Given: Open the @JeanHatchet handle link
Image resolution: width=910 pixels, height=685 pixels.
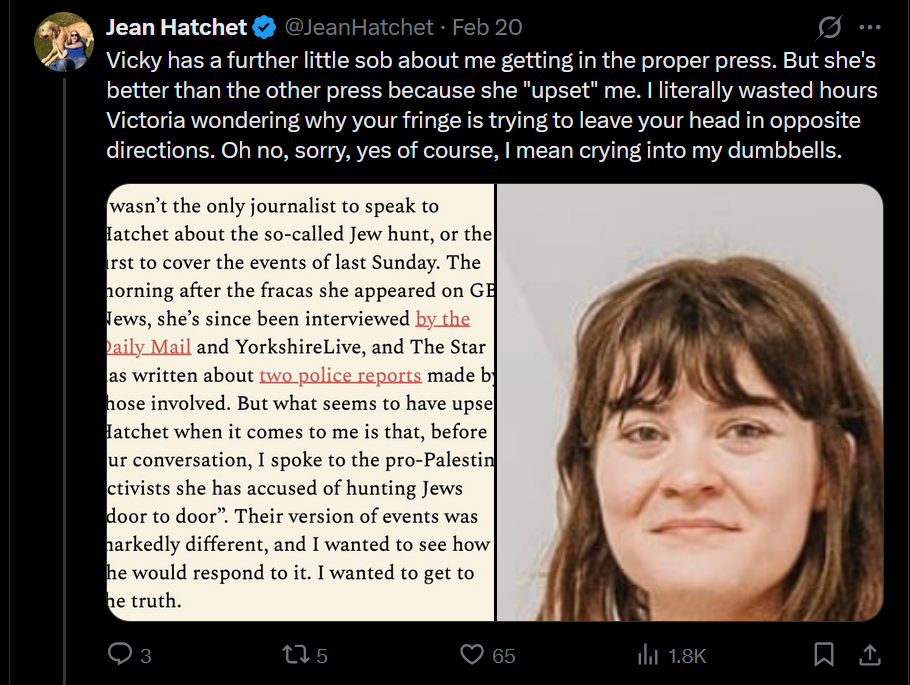Looking at the screenshot, I should click(x=356, y=27).
